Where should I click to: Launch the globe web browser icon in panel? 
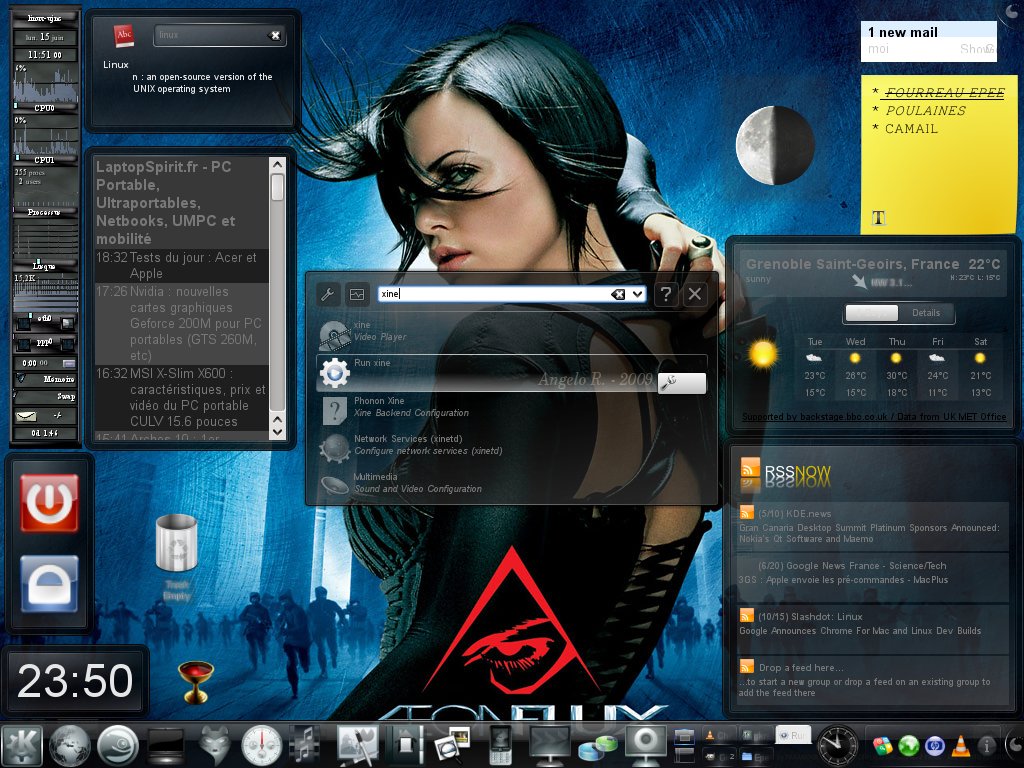click(x=70, y=745)
